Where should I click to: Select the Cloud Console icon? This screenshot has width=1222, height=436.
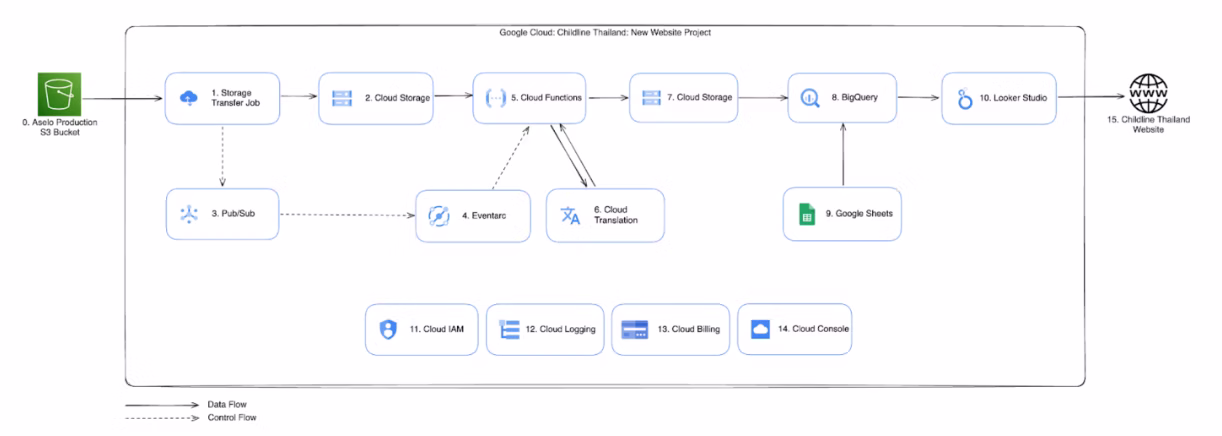point(760,329)
